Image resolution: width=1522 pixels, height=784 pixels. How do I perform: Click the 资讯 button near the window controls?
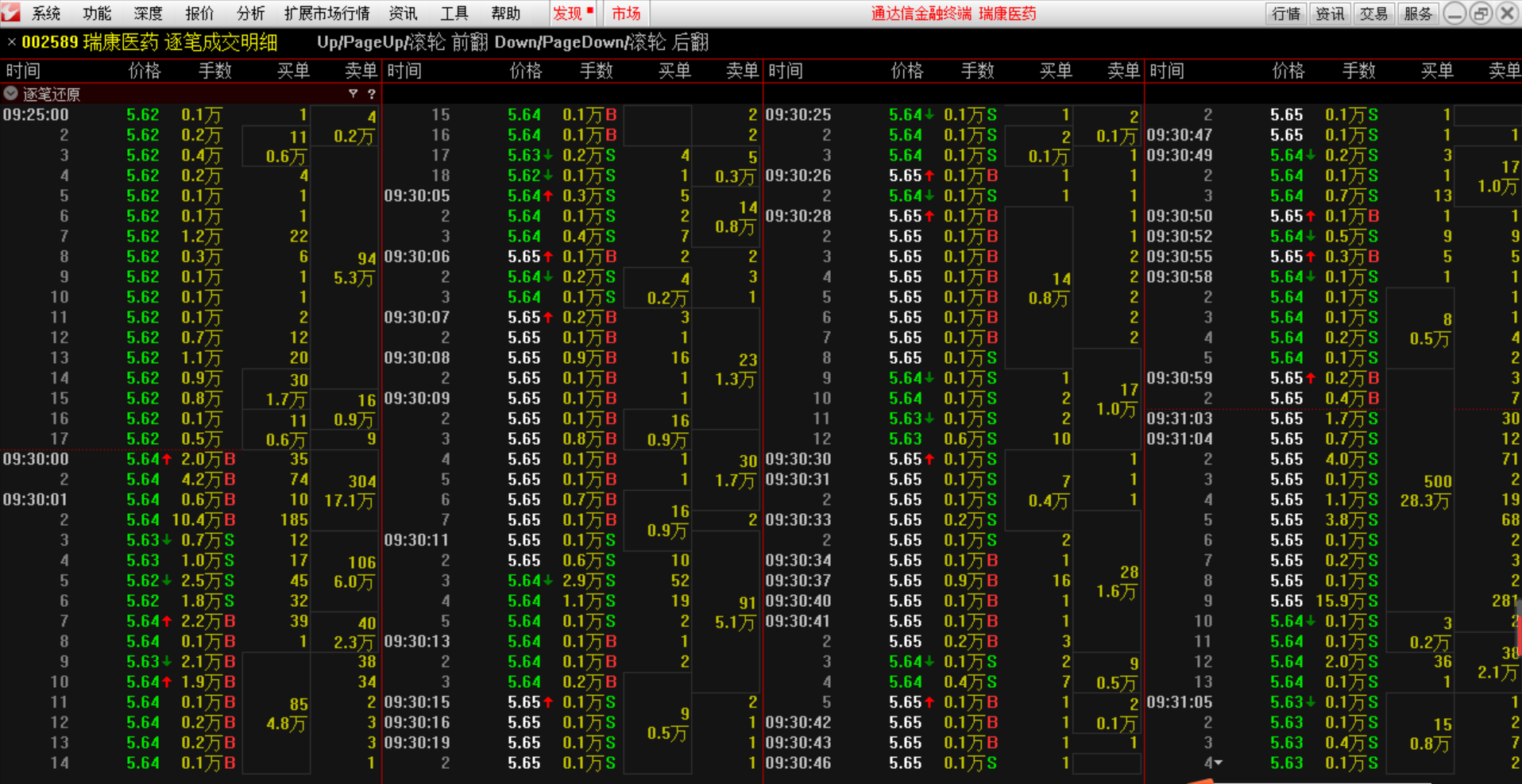tap(1330, 14)
